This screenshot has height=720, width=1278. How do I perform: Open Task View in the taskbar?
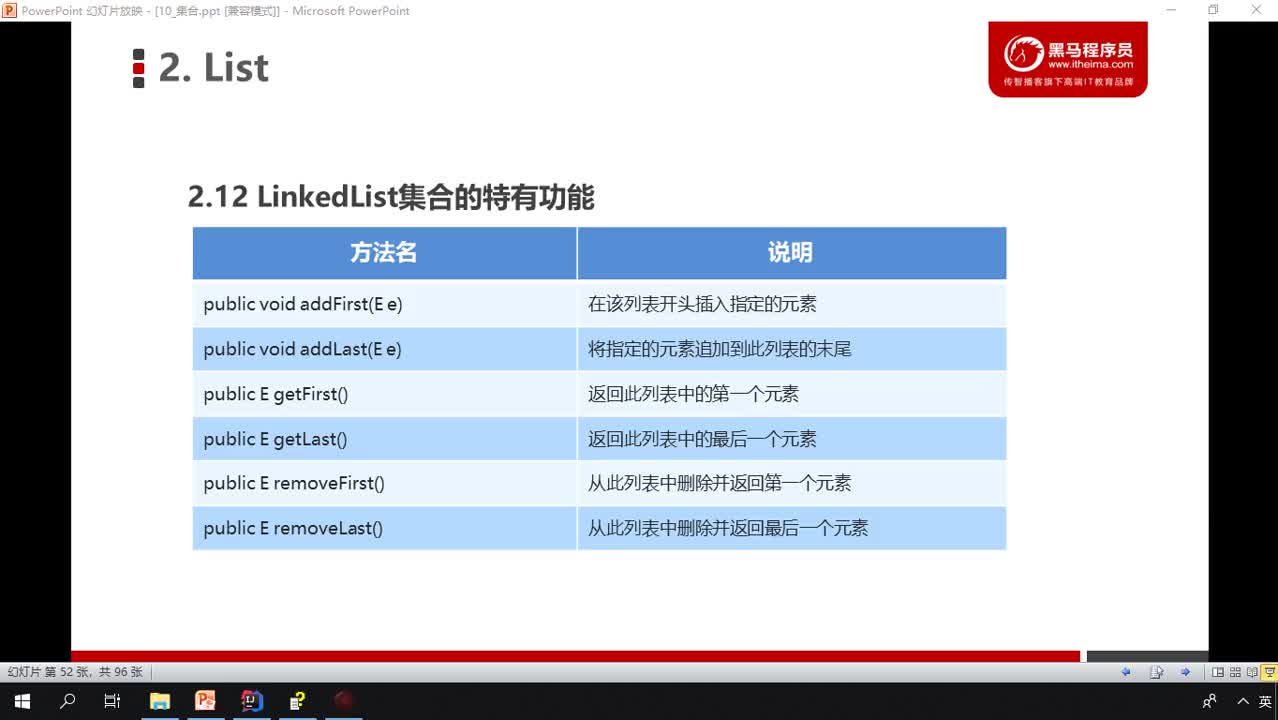[x=113, y=701]
